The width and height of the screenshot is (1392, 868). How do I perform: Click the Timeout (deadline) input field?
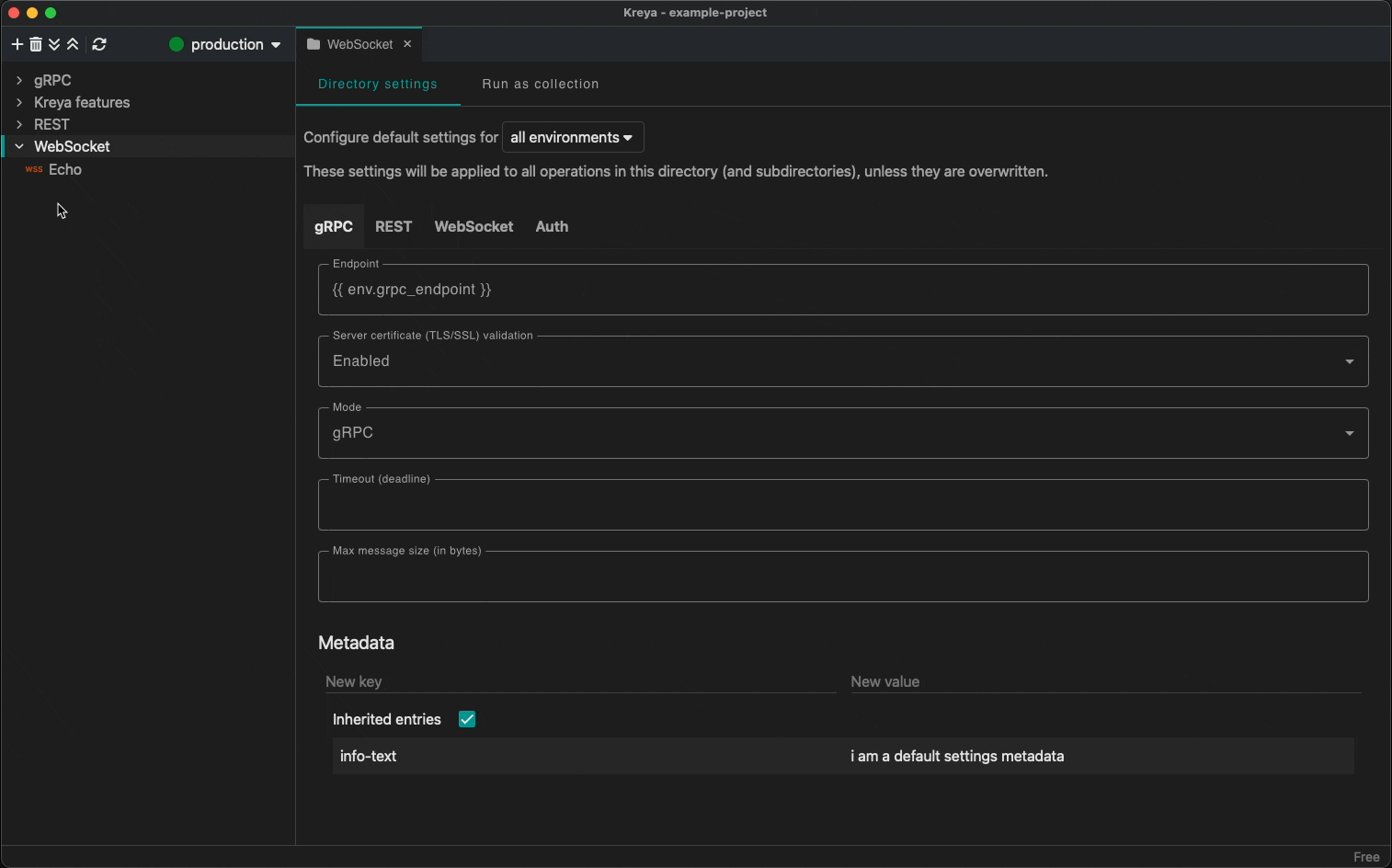point(842,506)
